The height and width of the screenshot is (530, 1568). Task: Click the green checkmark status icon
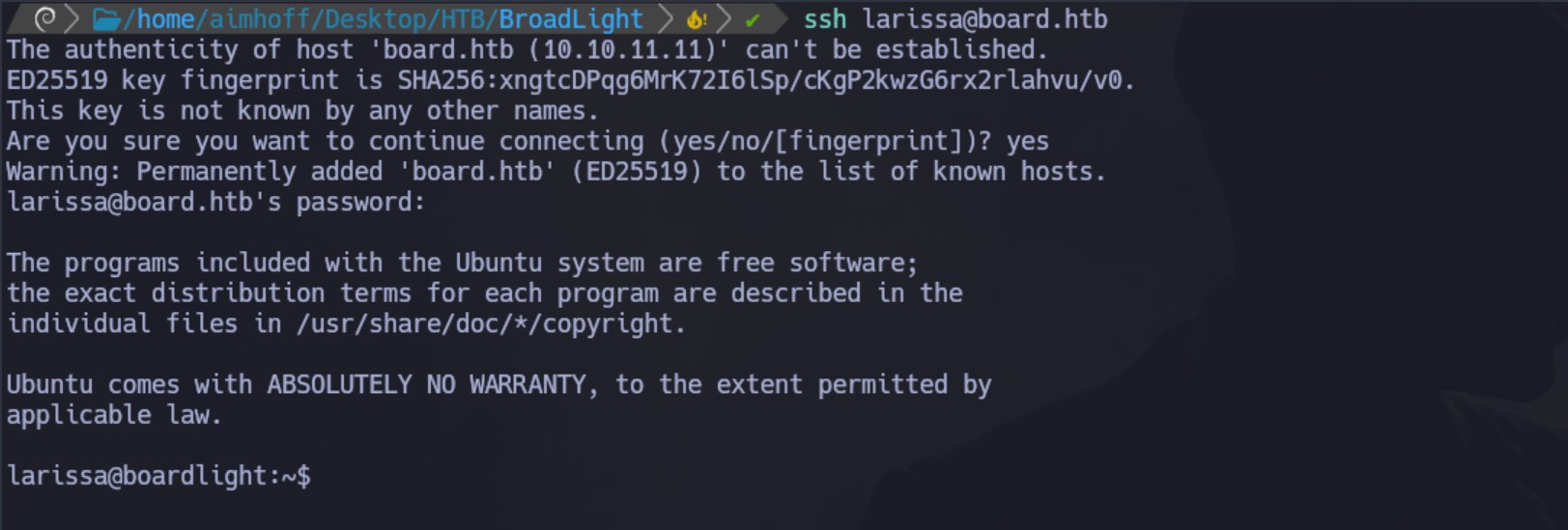click(753, 19)
